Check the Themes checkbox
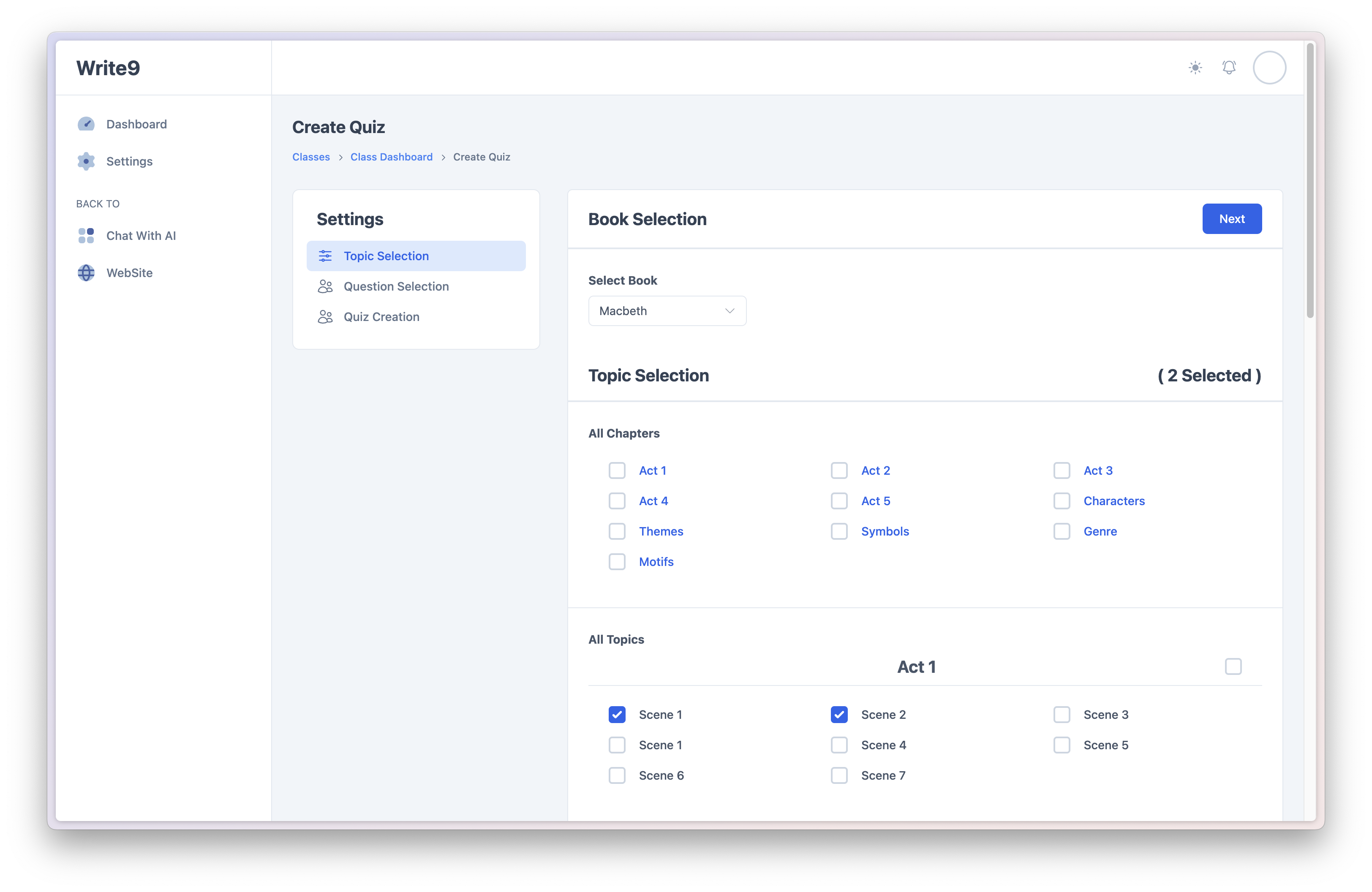This screenshot has width=1372, height=892. [618, 531]
